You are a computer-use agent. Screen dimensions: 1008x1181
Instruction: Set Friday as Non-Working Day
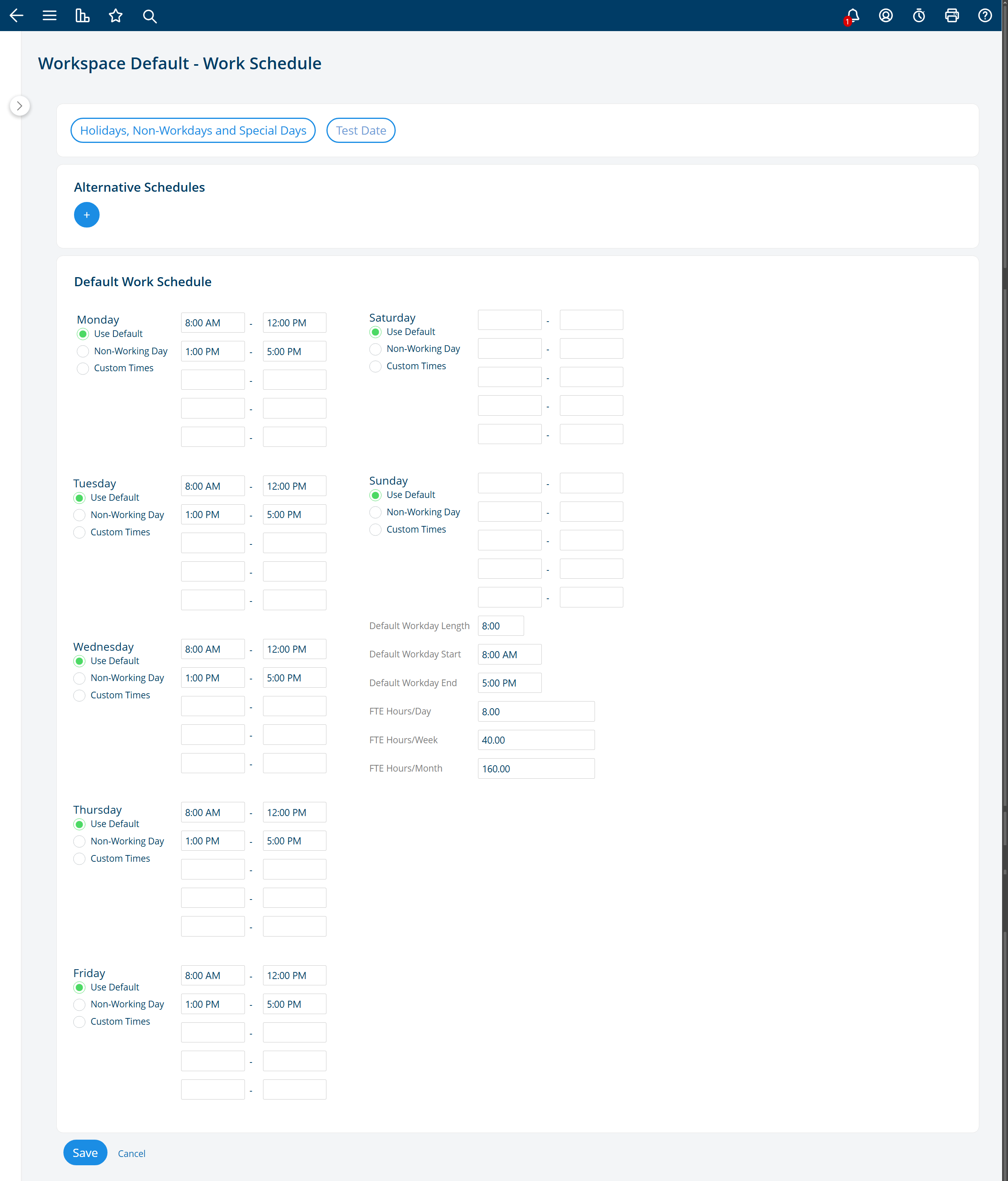click(79, 1004)
